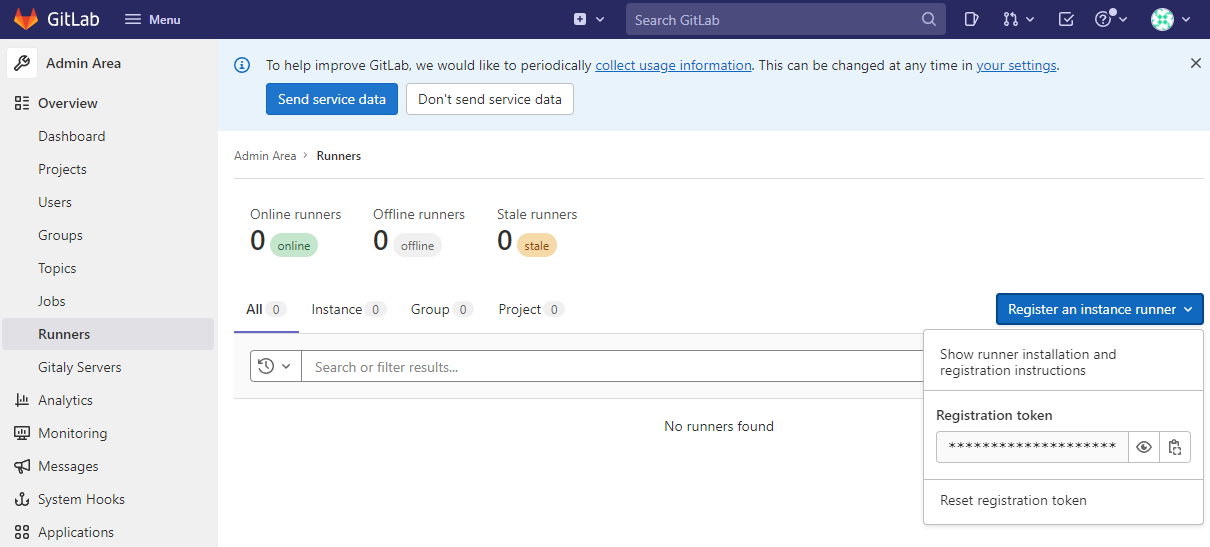Open the To-Do List icon
This screenshot has height=547, width=1210.
(1066, 19)
